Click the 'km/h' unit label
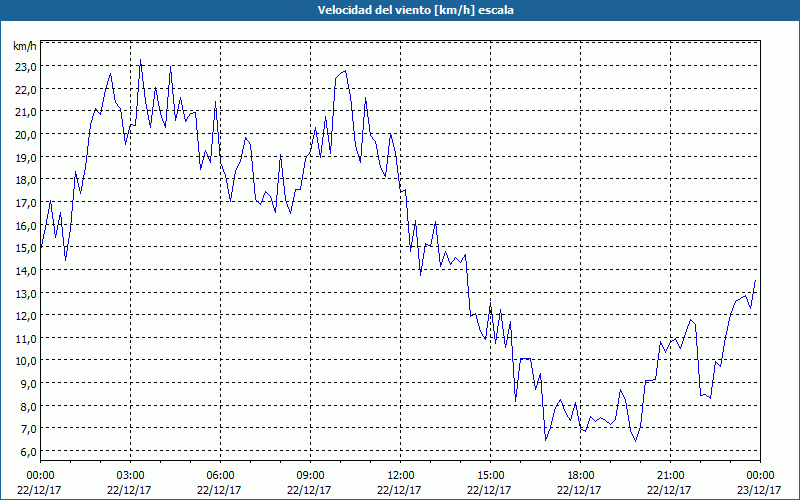The height and width of the screenshot is (500, 800). 25,46
